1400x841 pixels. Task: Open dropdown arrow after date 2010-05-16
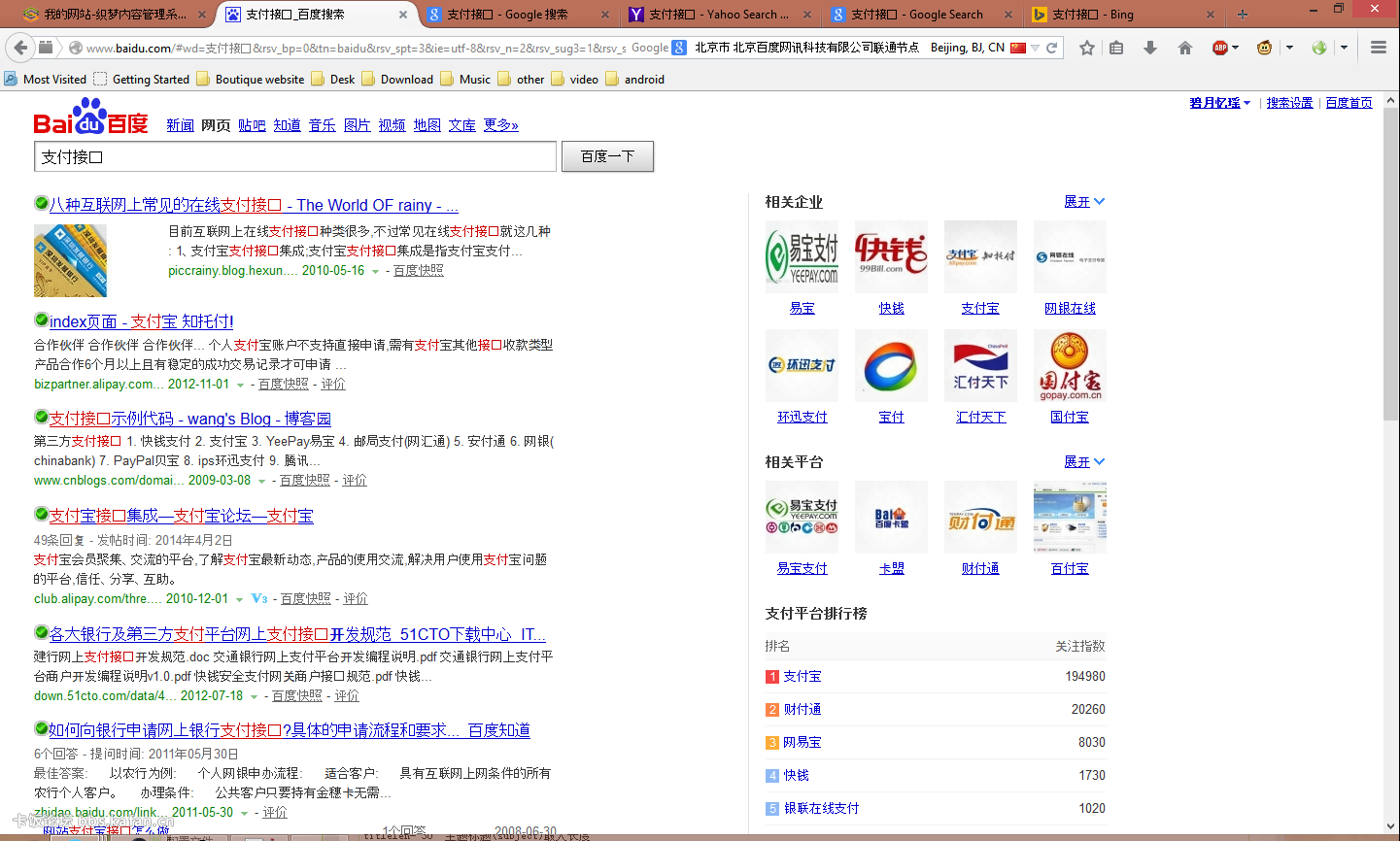click(375, 272)
